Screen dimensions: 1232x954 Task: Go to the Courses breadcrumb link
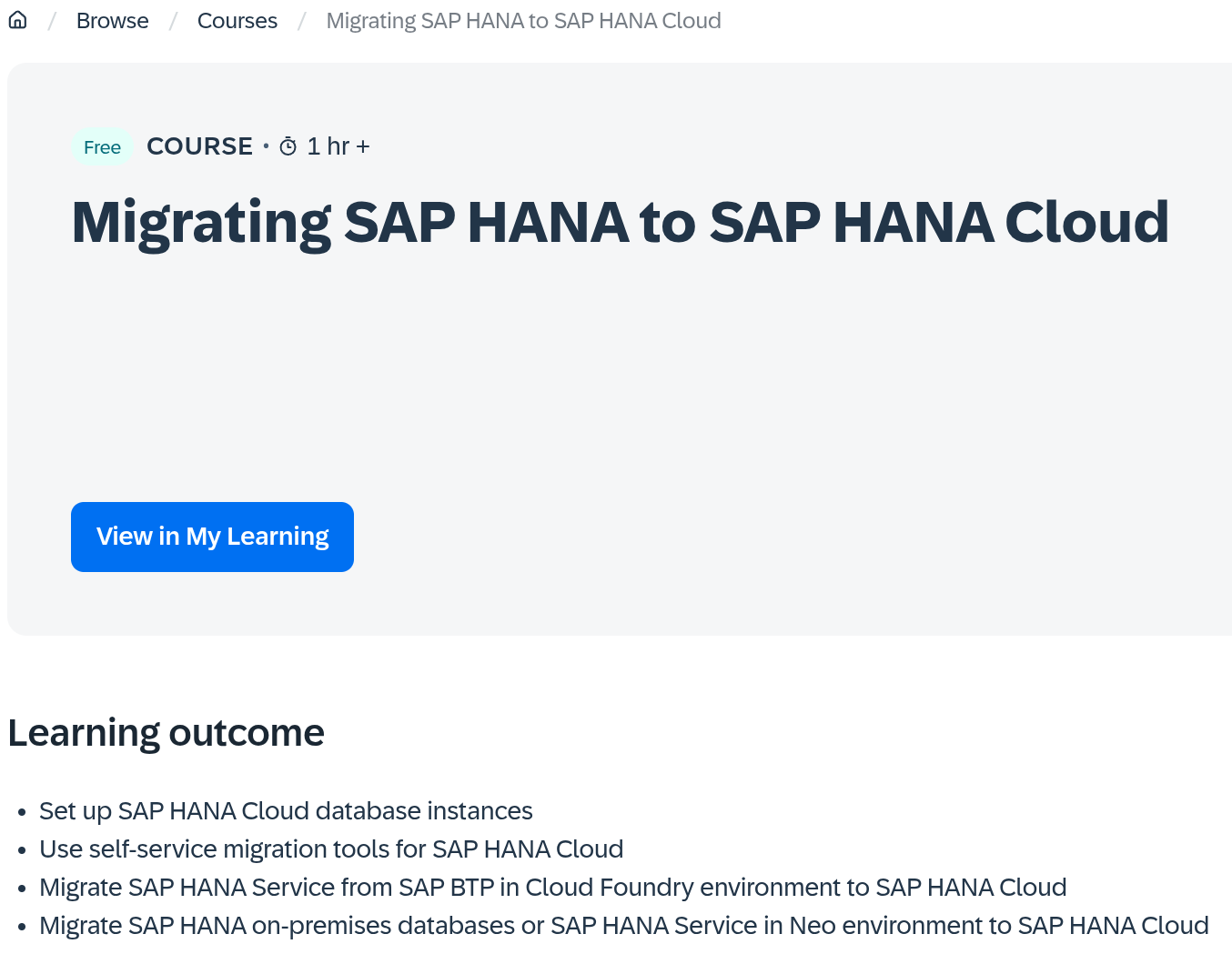[237, 21]
